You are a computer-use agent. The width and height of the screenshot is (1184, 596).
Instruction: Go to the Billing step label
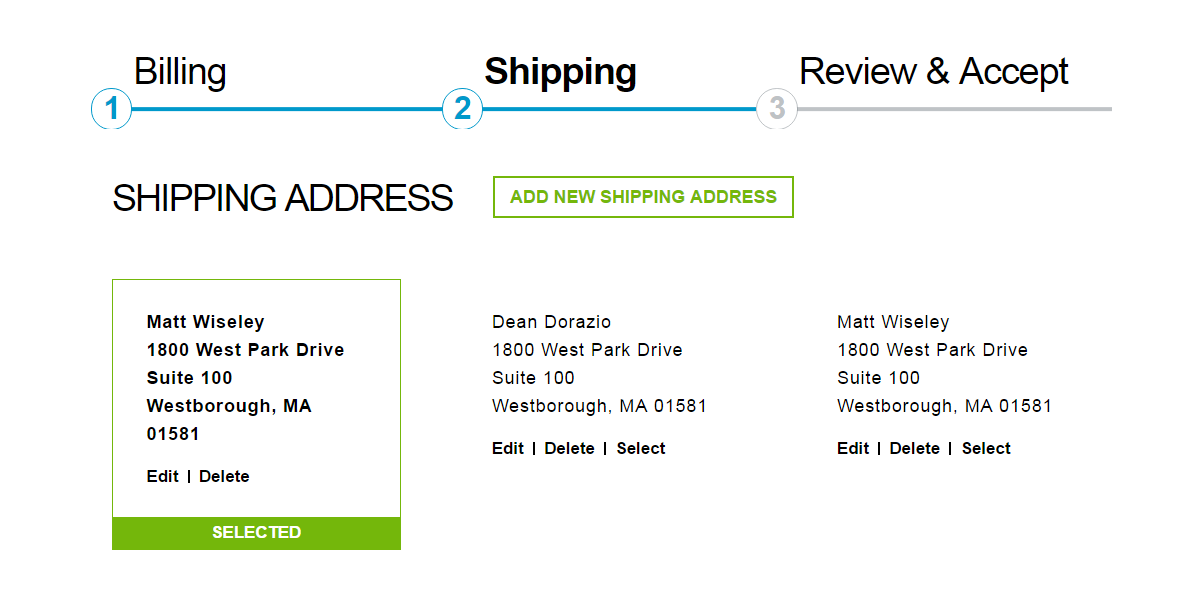(180, 73)
